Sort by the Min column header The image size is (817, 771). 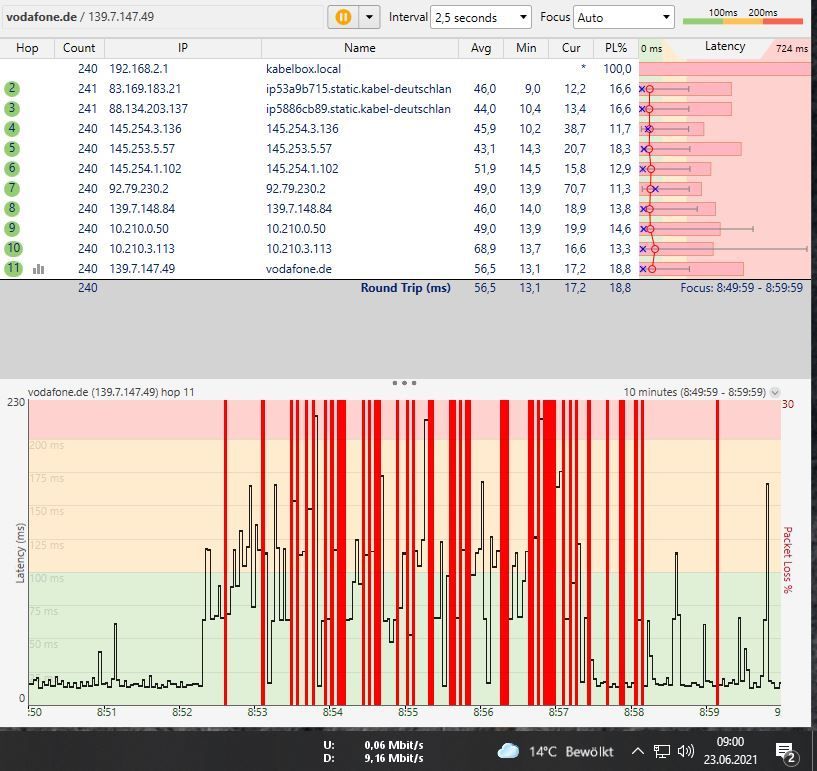click(526, 48)
